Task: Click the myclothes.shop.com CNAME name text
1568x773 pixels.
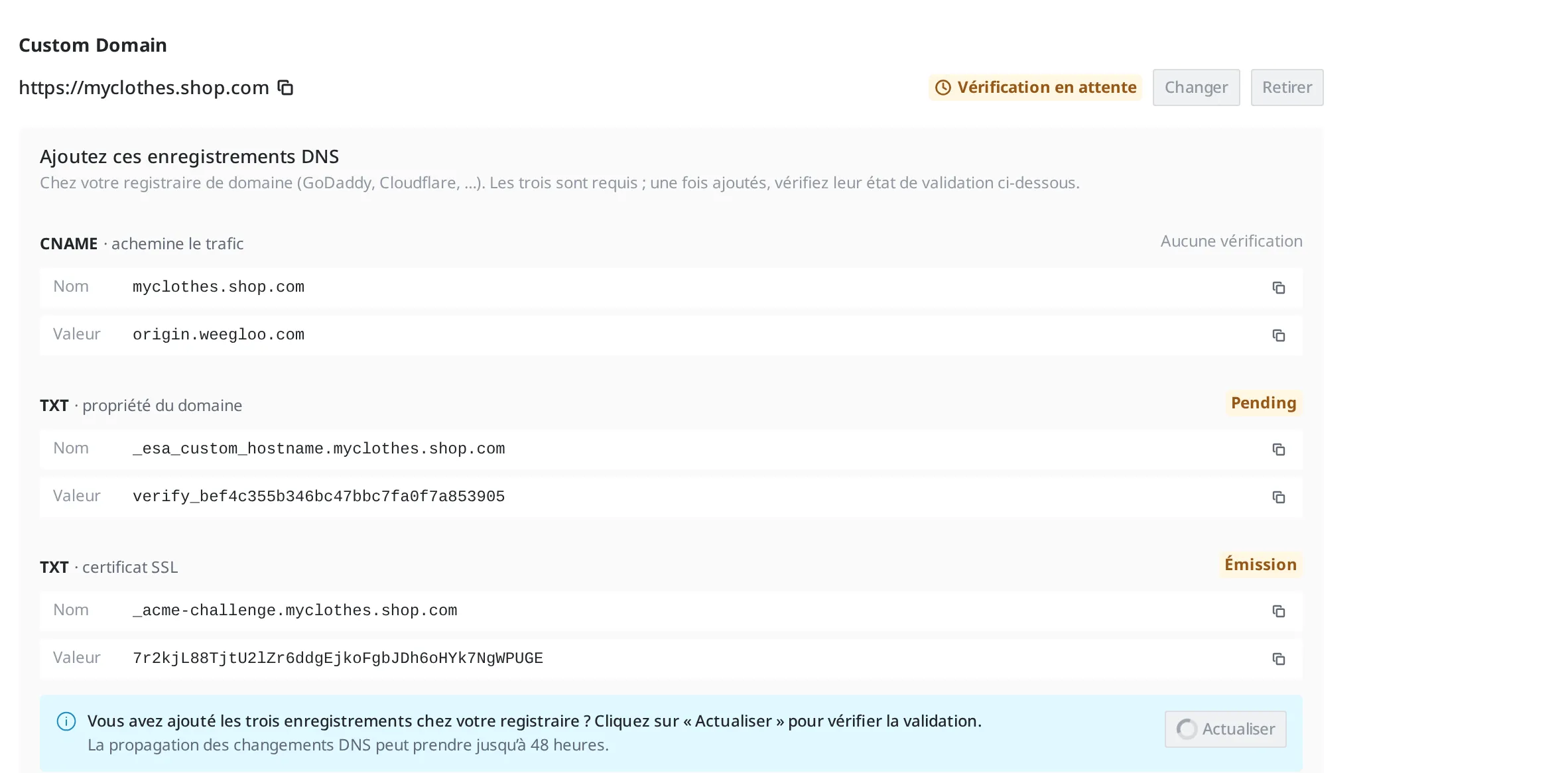Action: point(218,287)
